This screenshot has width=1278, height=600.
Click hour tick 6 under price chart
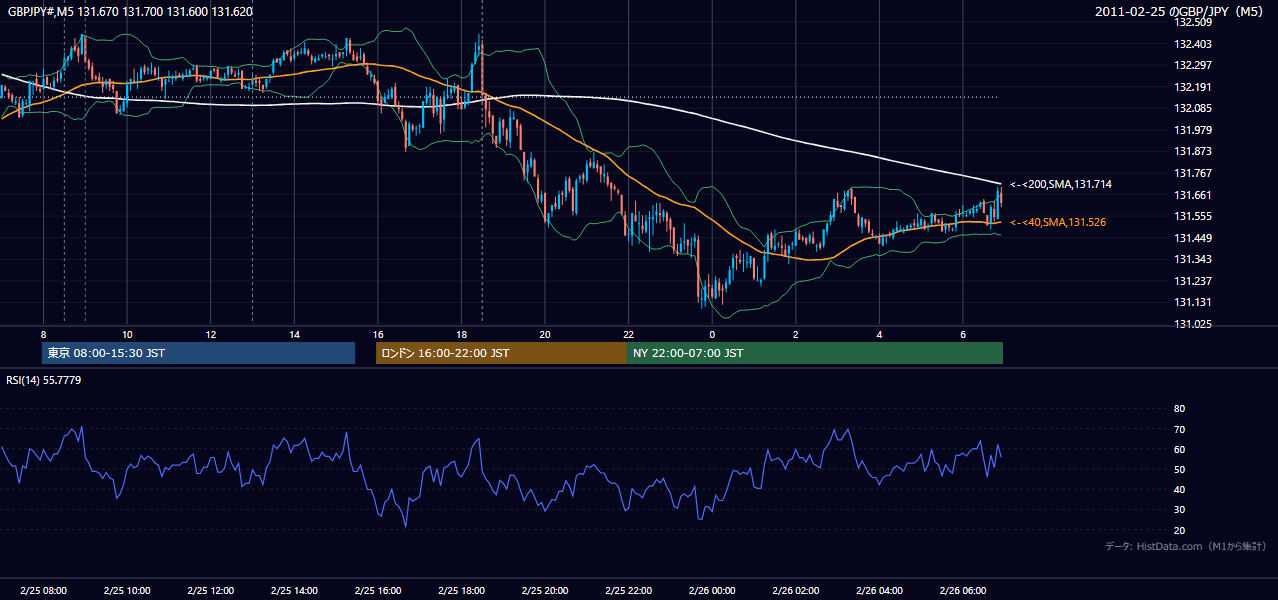tap(963, 334)
